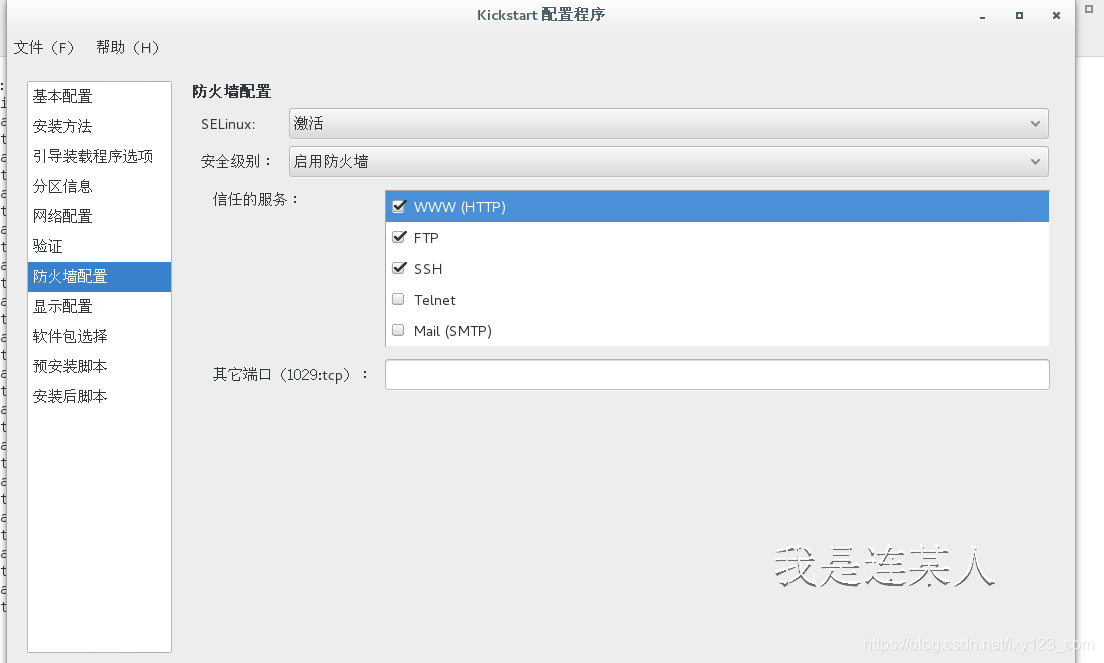This screenshot has height=663, width=1104.
Task: Enable the Telnet trusted service
Action: (398, 299)
